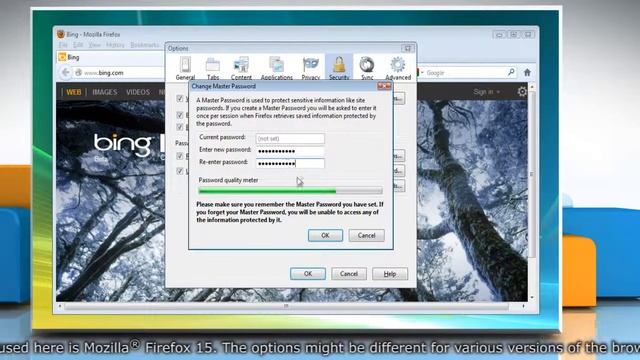Close the Change Master Password dialog
The width and height of the screenshot is (640, 360).
pos(384,86)
